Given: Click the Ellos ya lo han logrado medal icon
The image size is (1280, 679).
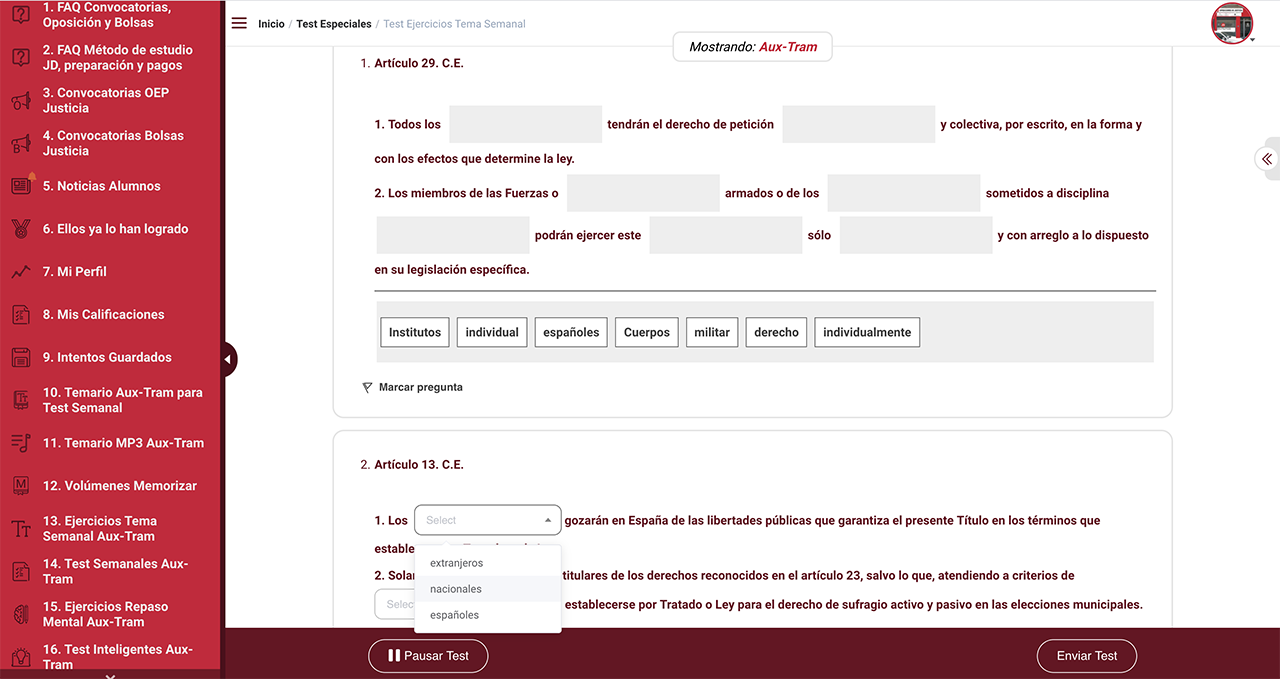Looking at the screenshot, I should tap(21, 228).
